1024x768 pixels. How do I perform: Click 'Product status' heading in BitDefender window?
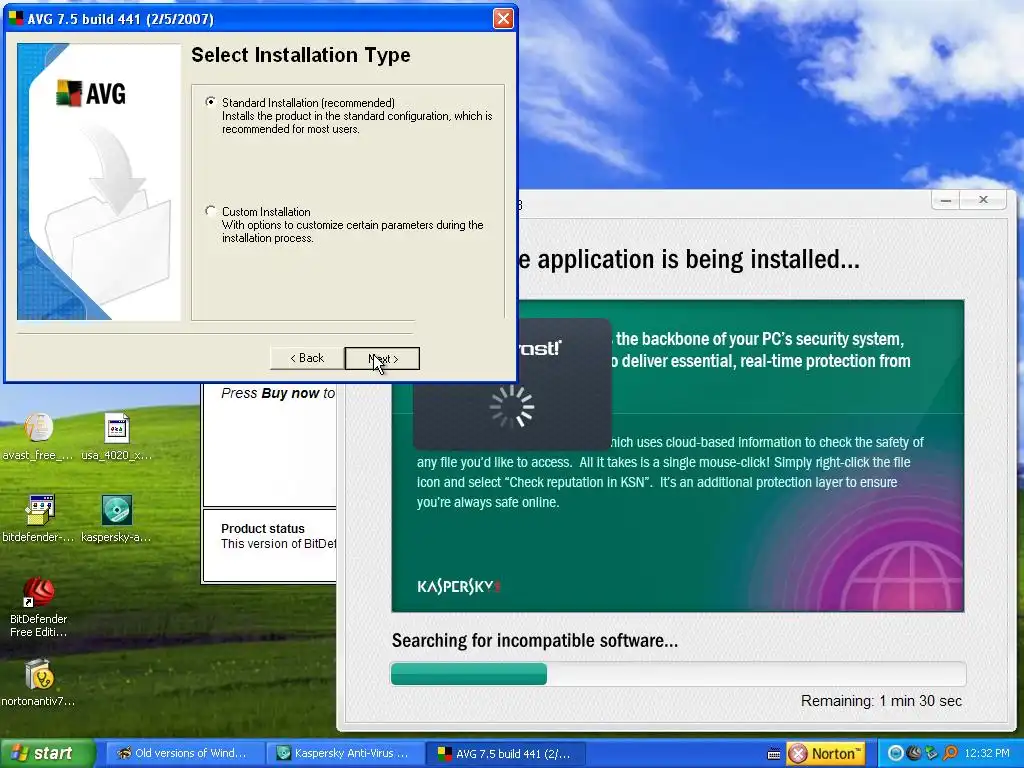(x=263, y=528)
